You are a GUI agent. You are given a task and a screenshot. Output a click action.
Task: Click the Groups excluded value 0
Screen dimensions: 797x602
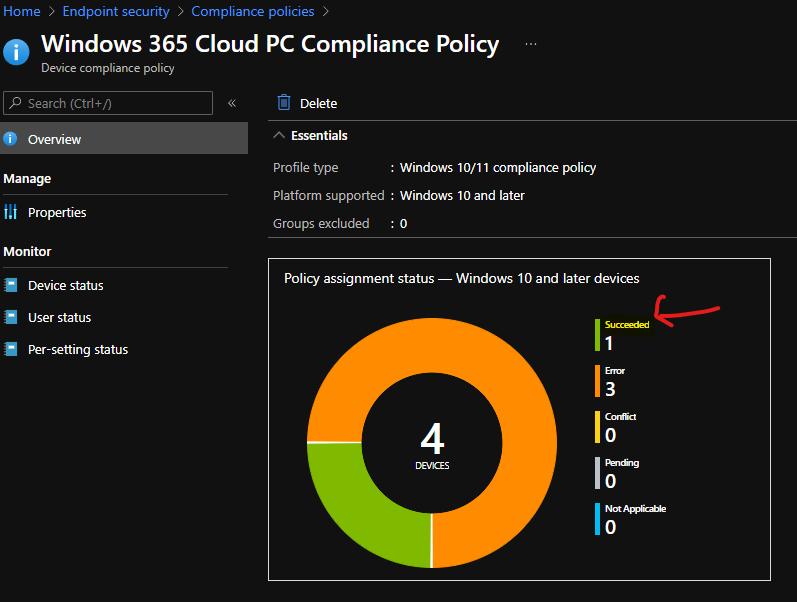(x=403, y=224)
